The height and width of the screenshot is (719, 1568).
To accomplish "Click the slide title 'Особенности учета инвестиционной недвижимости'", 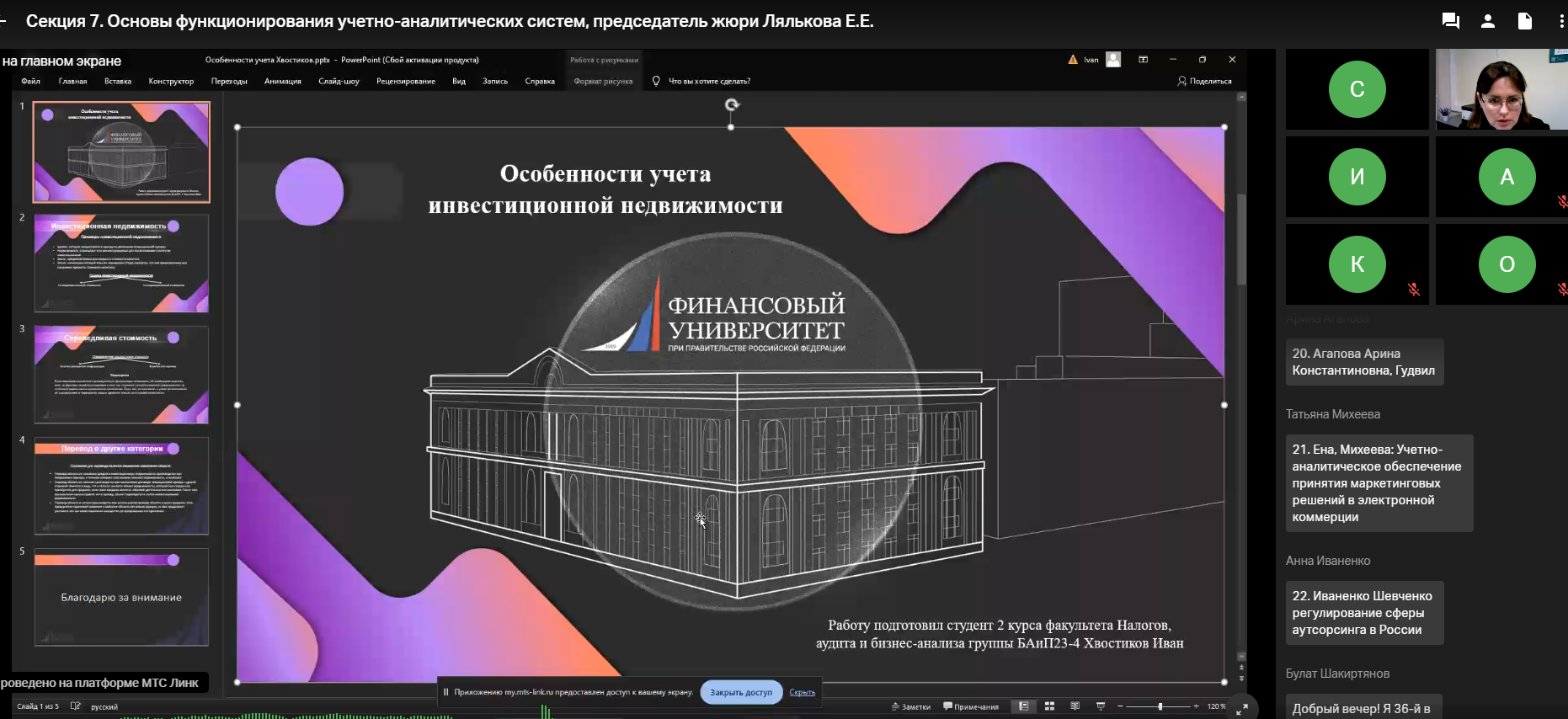I will tap(605, 189).
